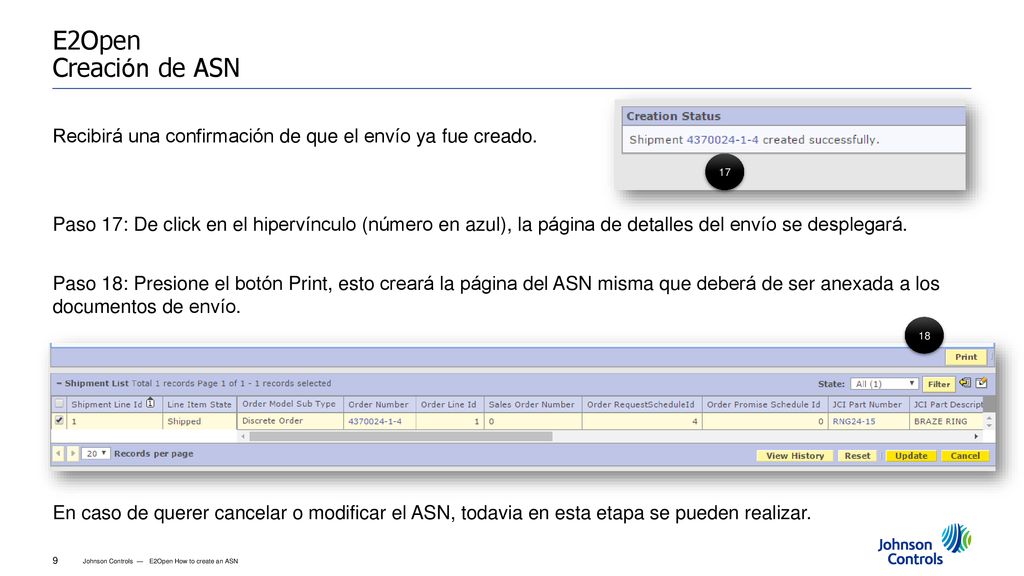Open part number RNG24-15 link
Viewport: 1024px width, 576px height.
pos(854,421)
